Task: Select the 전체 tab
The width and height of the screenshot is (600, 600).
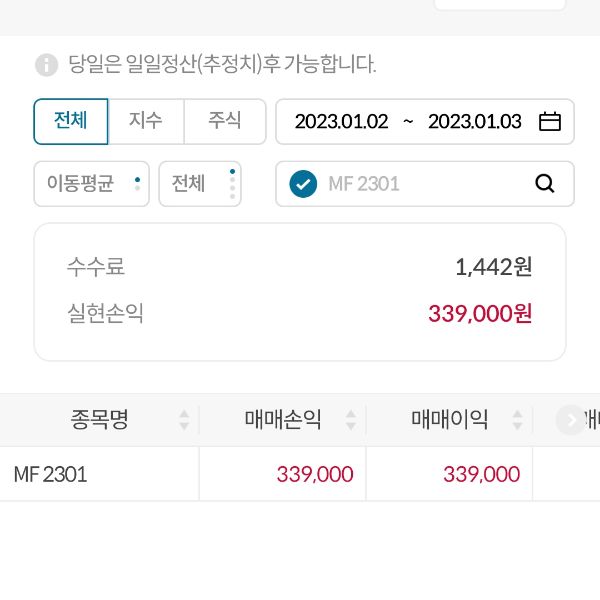Action: point(71,121)
